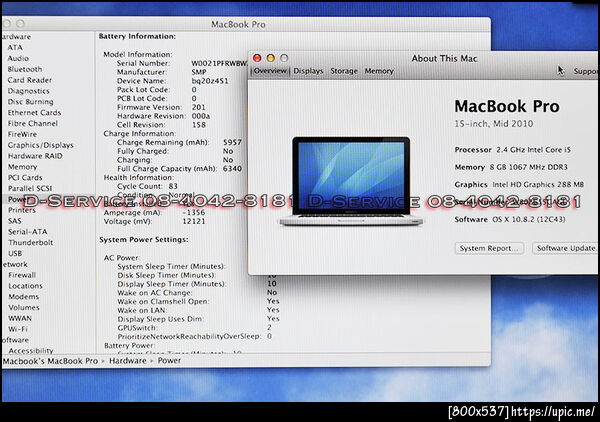600x422 pixels.
Task: Click the Charge Remaining value 5957
Action: click(x=232, y=142)
